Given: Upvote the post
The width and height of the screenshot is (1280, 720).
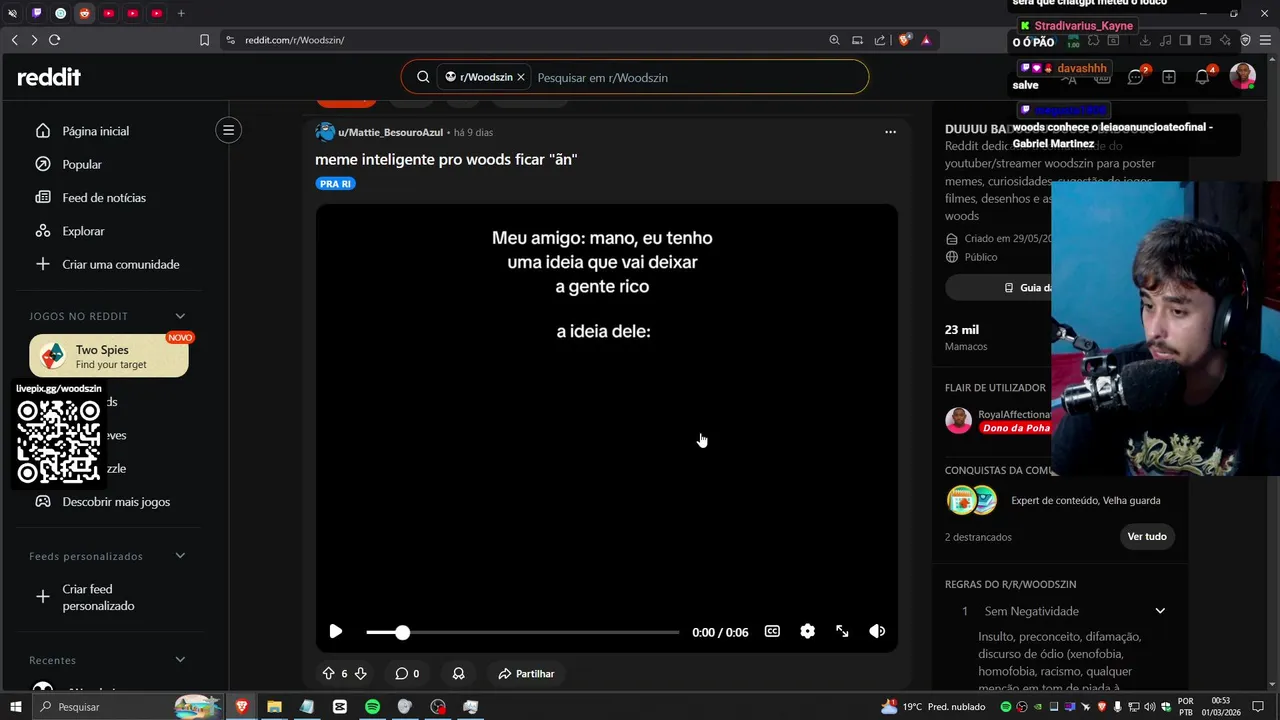Looking at the screenshot, I should [328, 674].
